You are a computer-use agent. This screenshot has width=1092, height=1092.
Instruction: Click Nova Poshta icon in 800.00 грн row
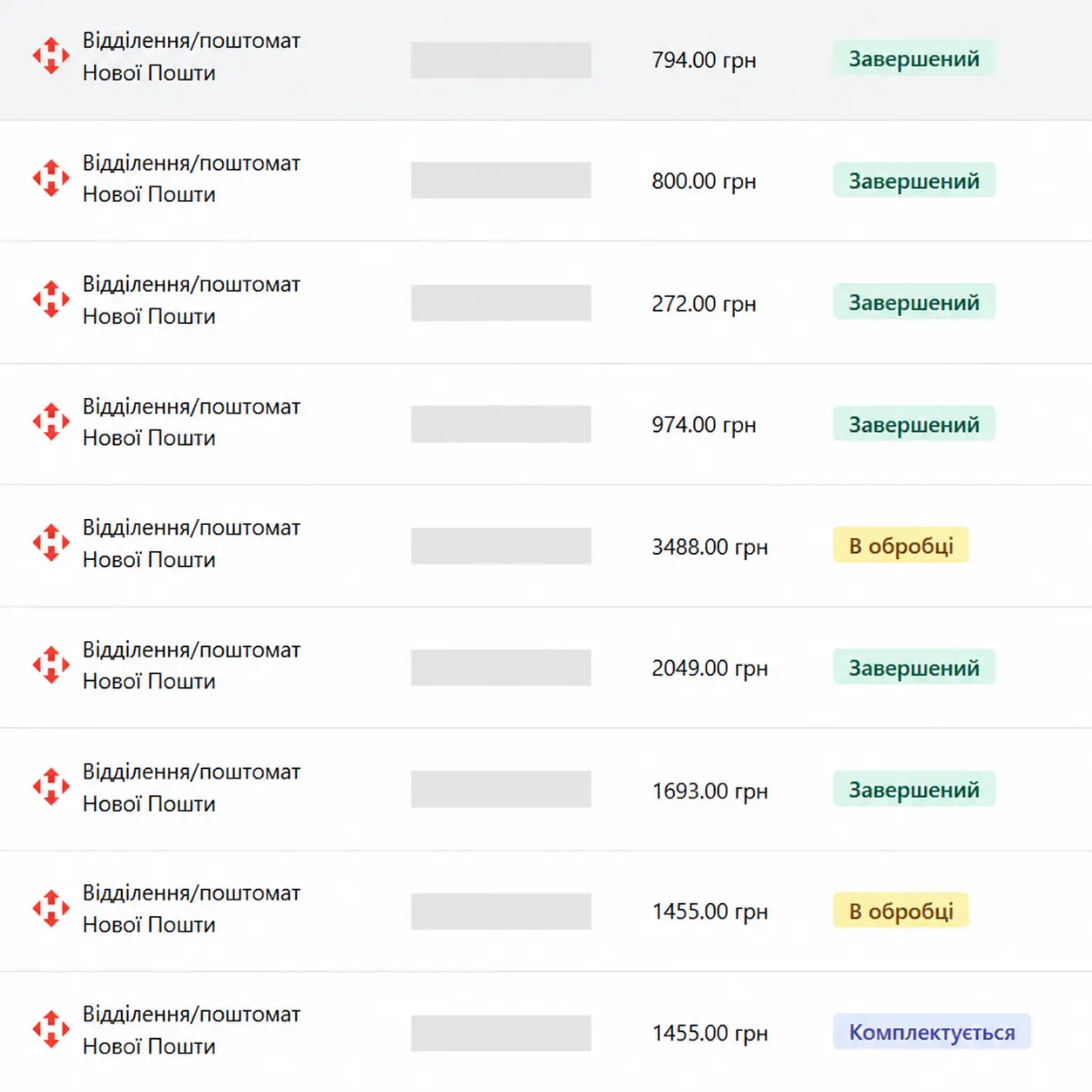[51, 179]
